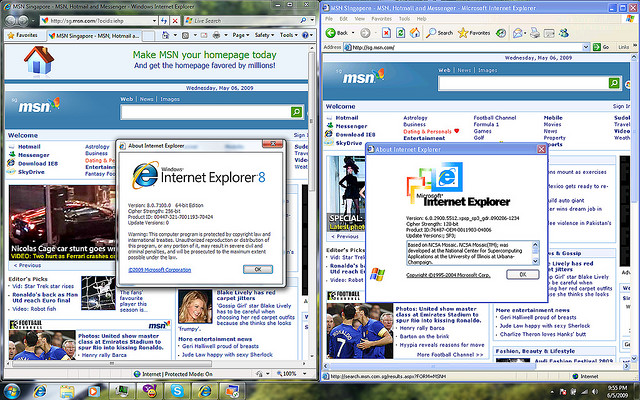Click the Refresh icon in IE8 address bar

coord(164,20)
